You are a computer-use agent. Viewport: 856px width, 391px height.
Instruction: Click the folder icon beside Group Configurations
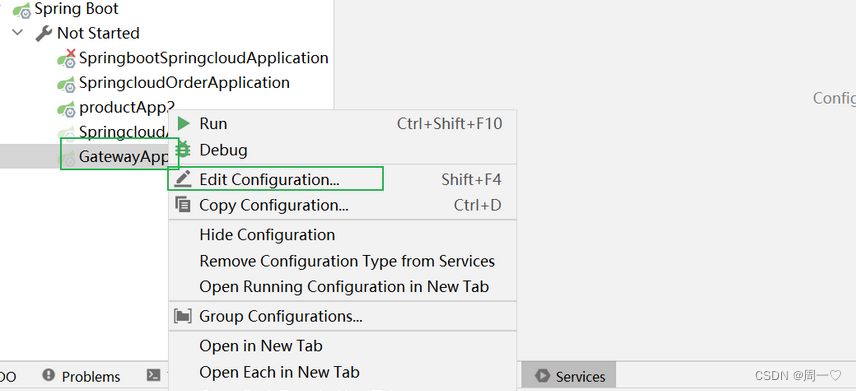click(x=182, y=316)
